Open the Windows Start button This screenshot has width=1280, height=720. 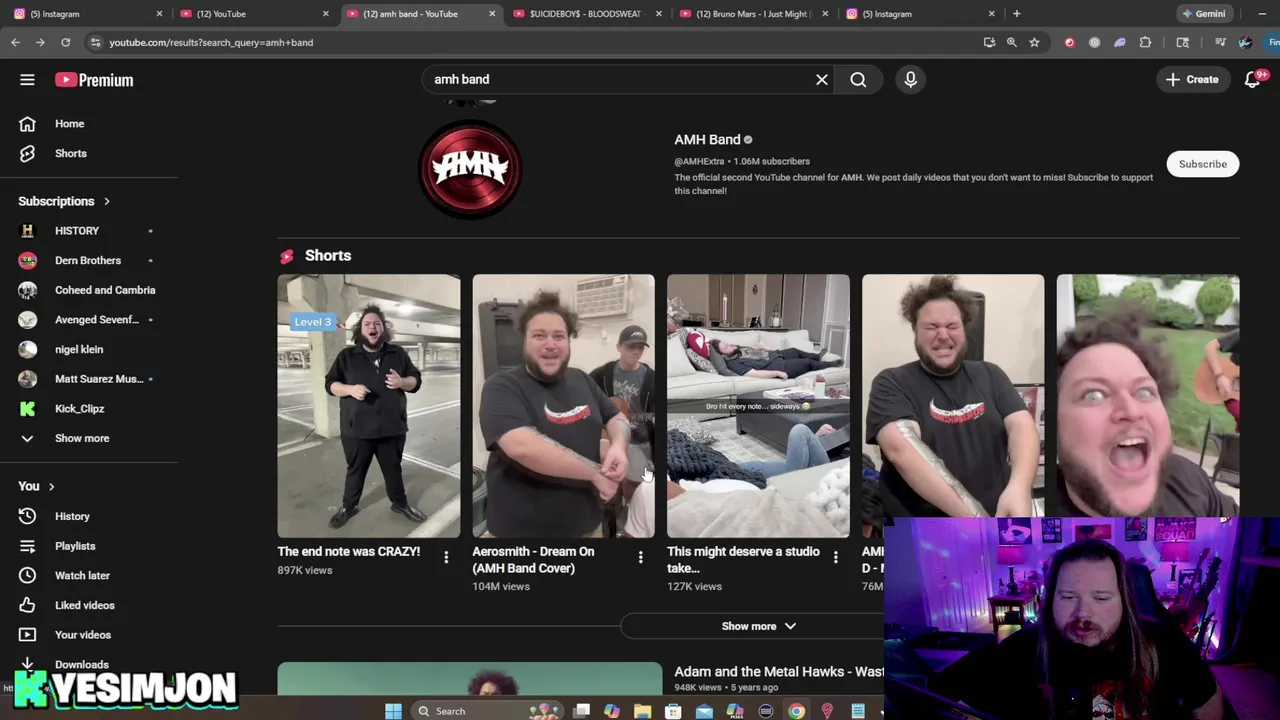pos(393,711)
